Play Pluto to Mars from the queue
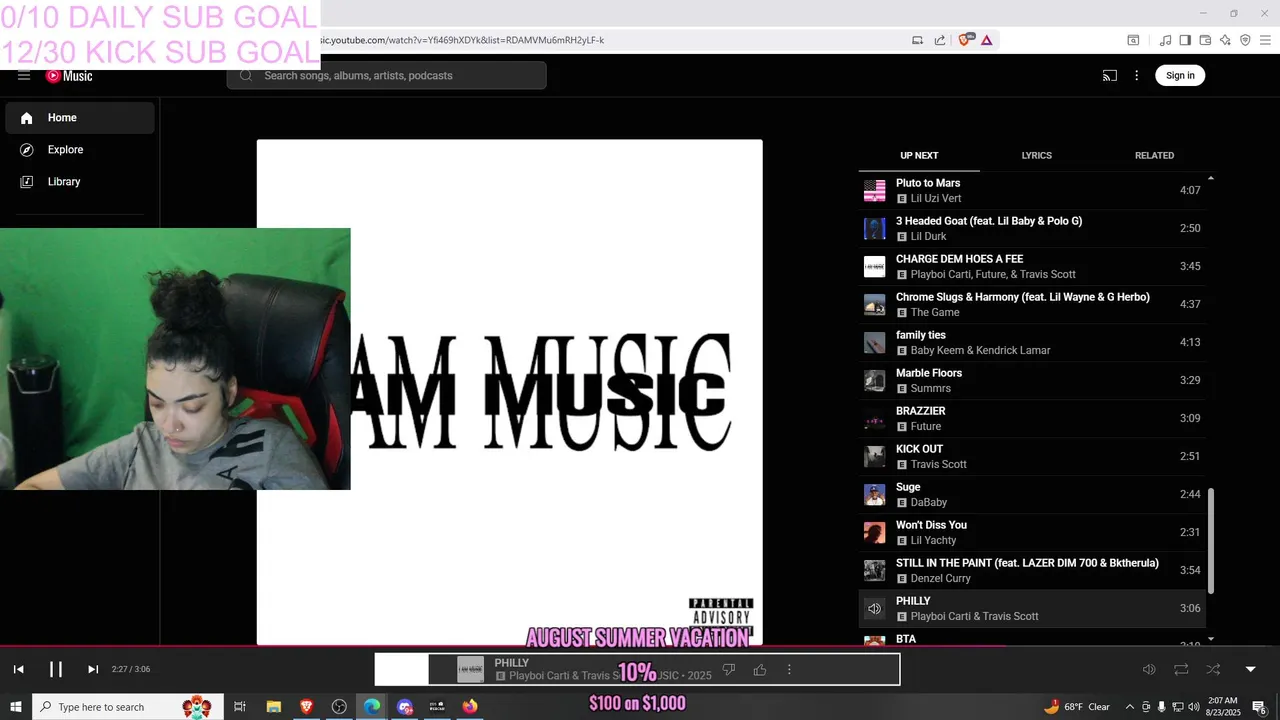1280x720 pixels. click(x=1032, y=190)
